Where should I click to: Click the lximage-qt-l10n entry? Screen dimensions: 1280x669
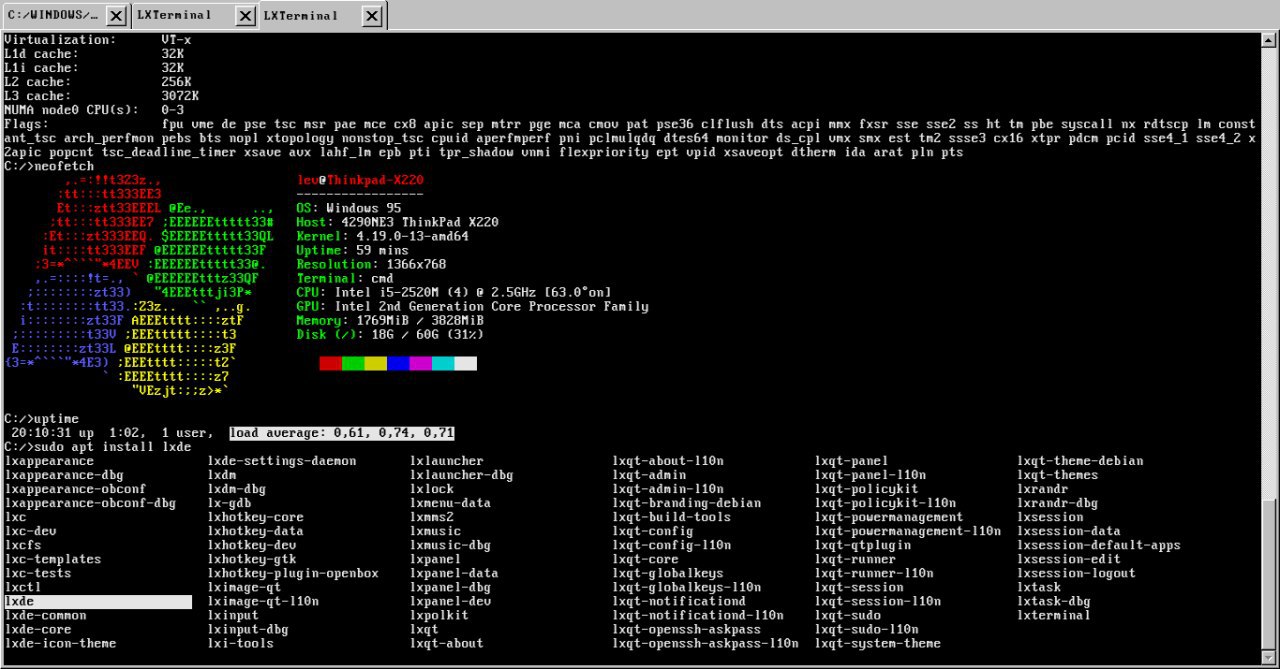pos(263,601)
